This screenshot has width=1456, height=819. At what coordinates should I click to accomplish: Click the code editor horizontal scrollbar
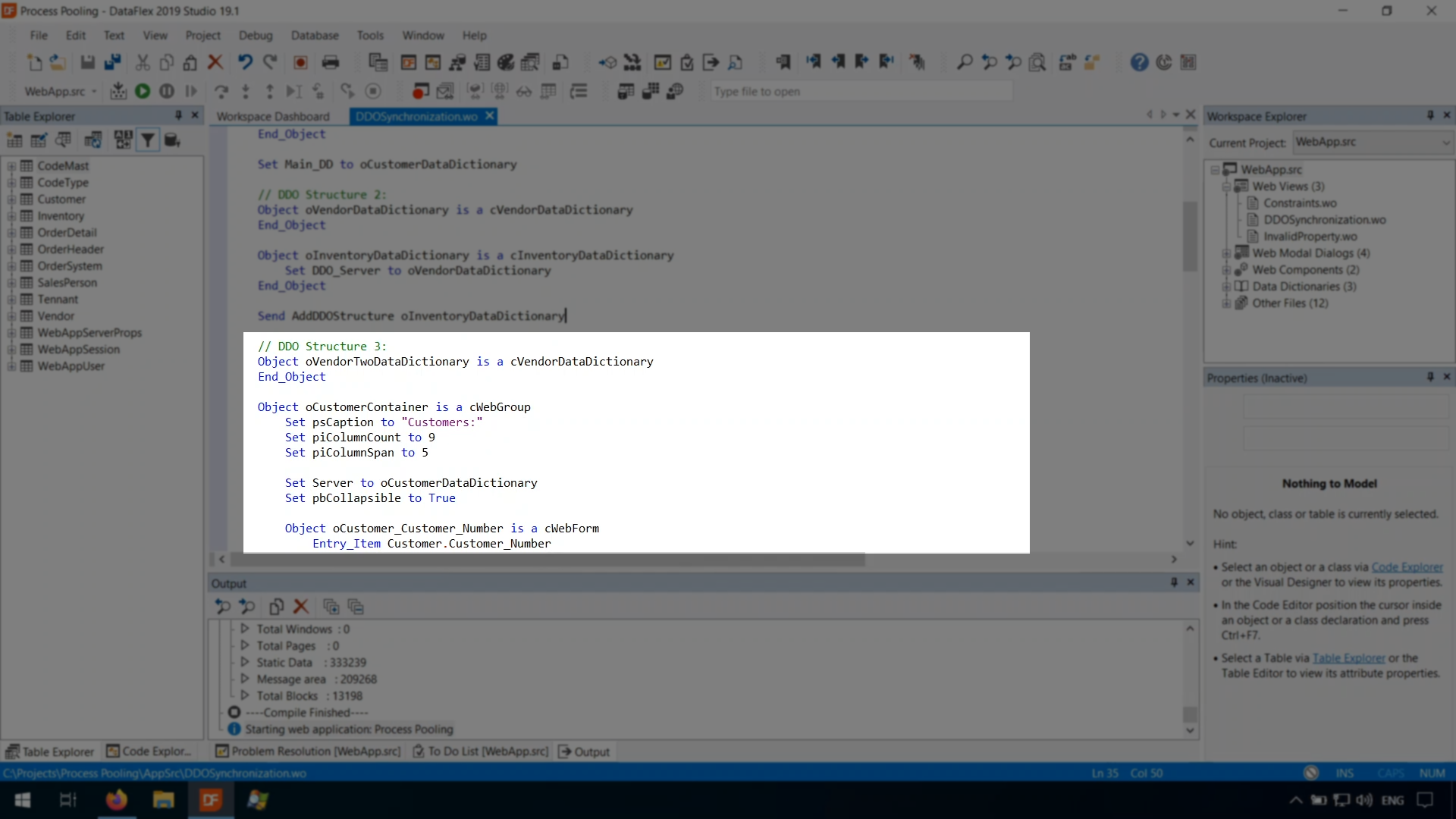pyautogui.click(x=548, y=560)
